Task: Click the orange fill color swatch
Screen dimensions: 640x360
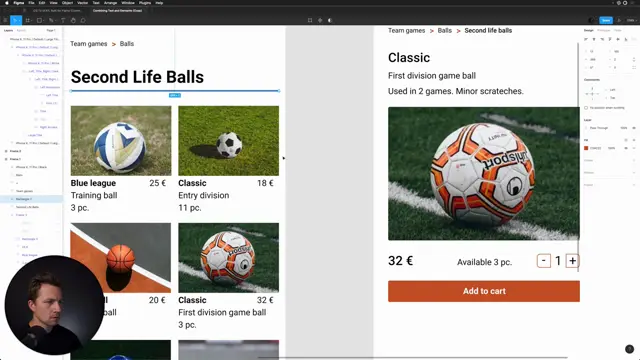Action: [x=586, y=148]
